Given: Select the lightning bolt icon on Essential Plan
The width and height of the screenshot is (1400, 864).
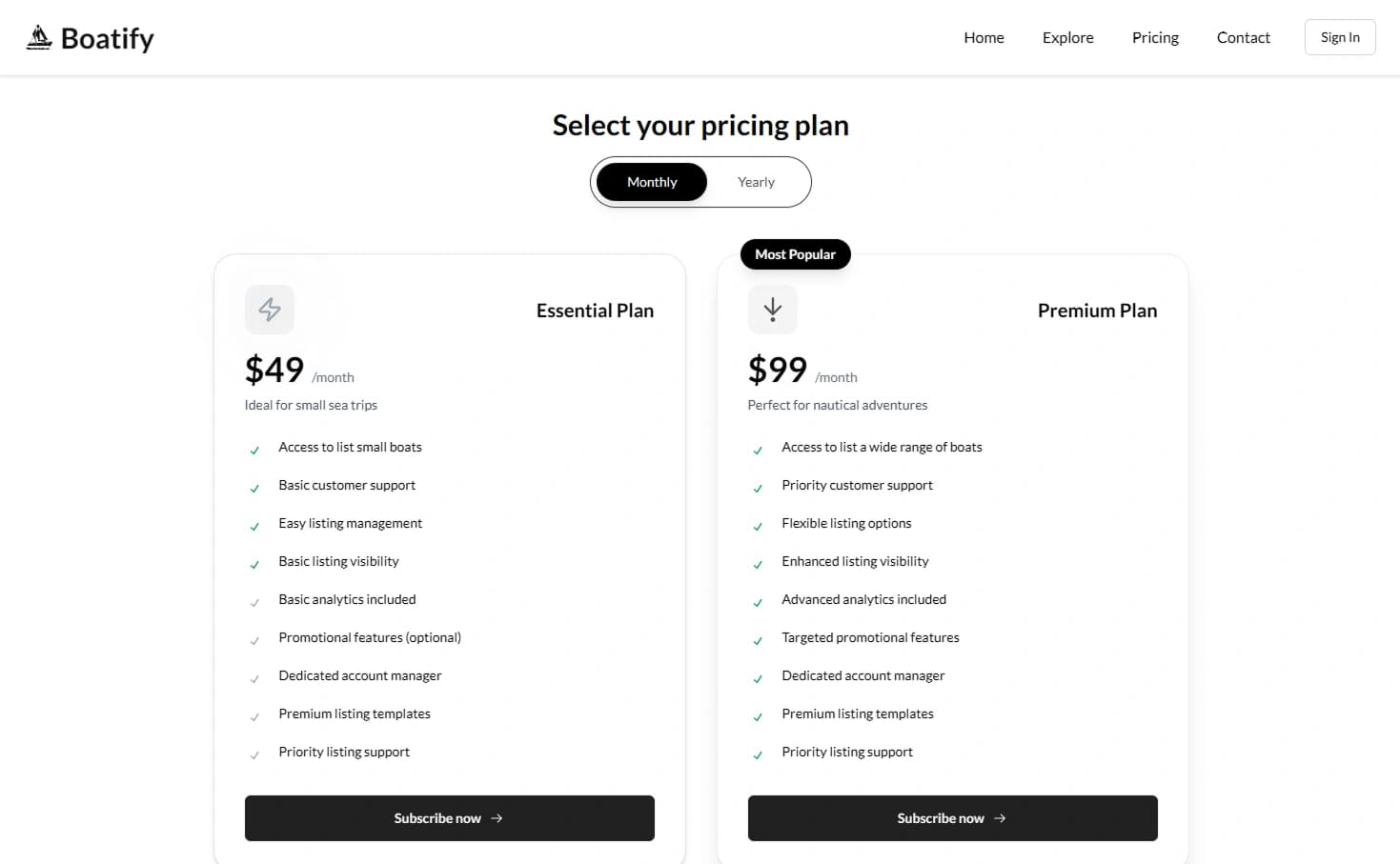Looking at the screenshot, I should 270,310.
